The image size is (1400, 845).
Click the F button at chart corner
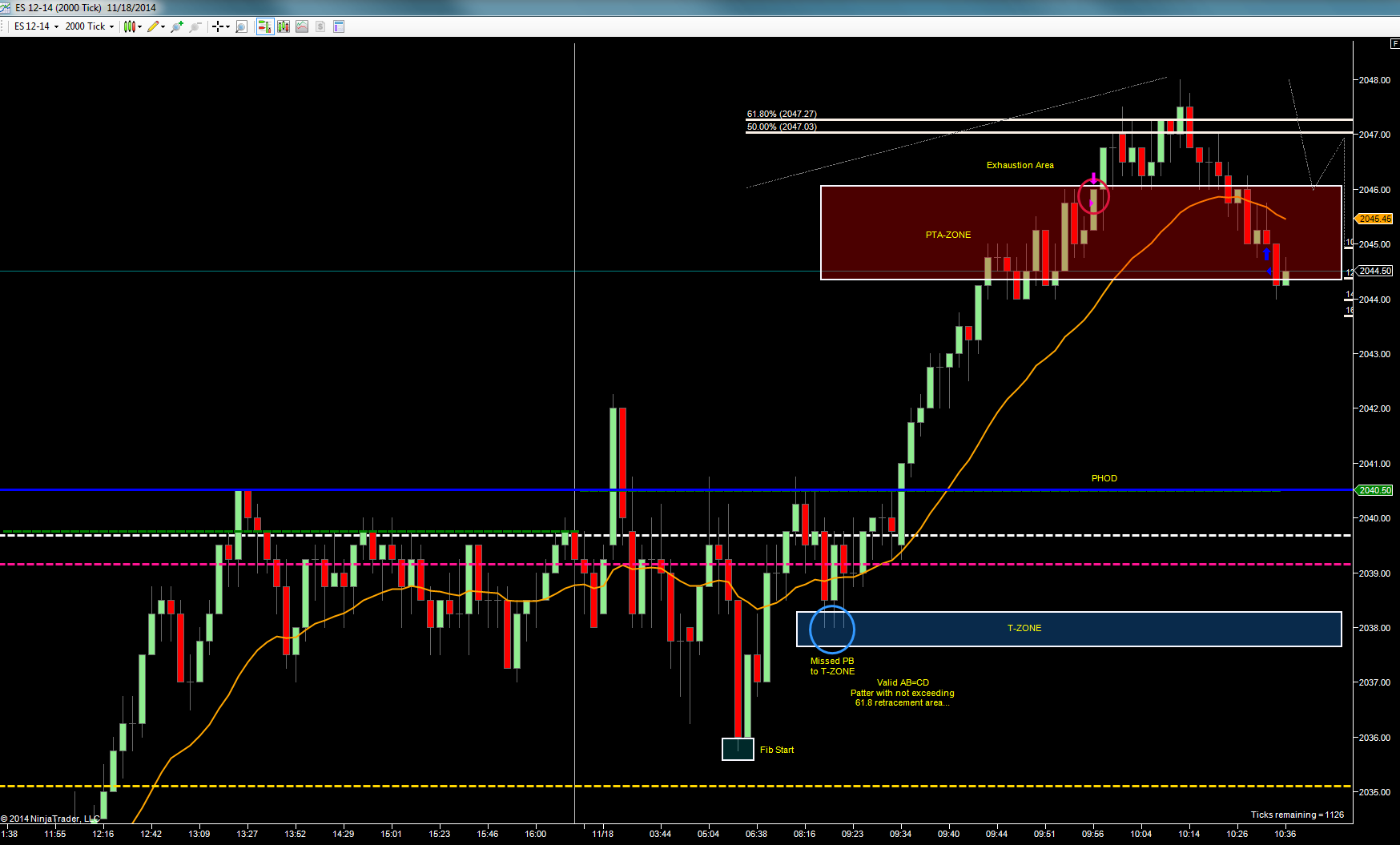tap(1394, 43)
